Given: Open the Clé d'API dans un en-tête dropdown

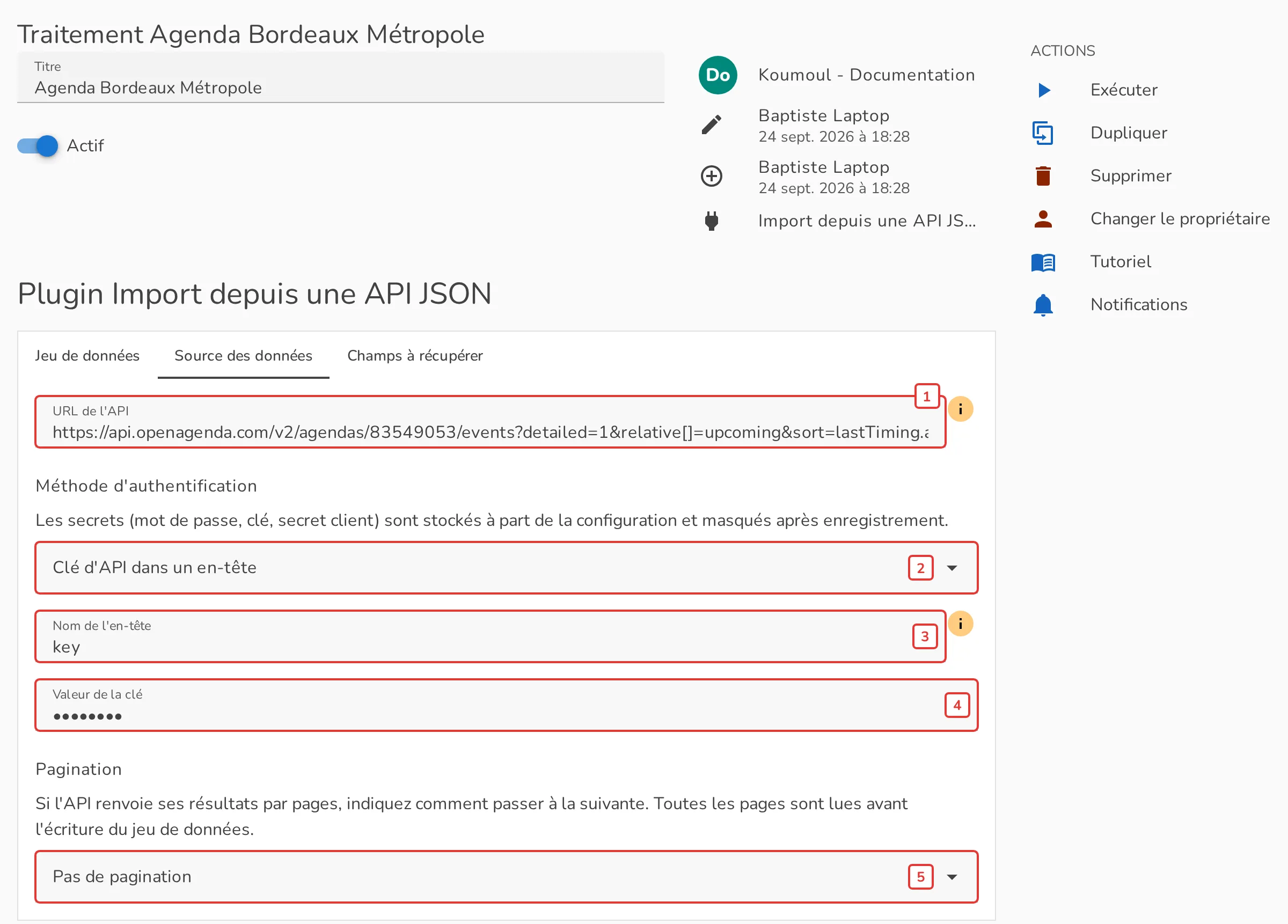Looking at the screenshot, I should pyautogui.click(x=506, y=568).
